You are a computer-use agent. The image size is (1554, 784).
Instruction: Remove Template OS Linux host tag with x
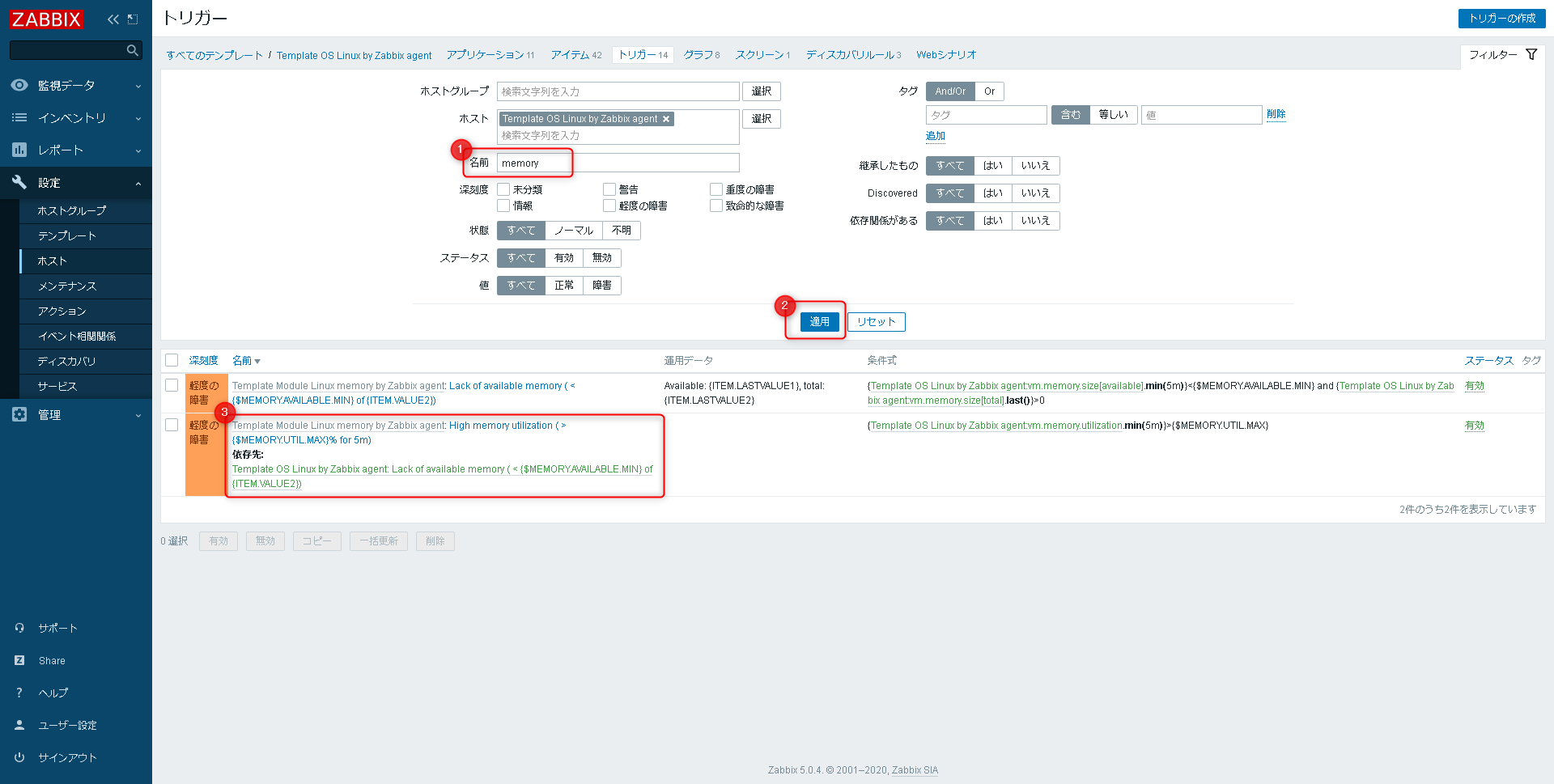pos(666,119)
